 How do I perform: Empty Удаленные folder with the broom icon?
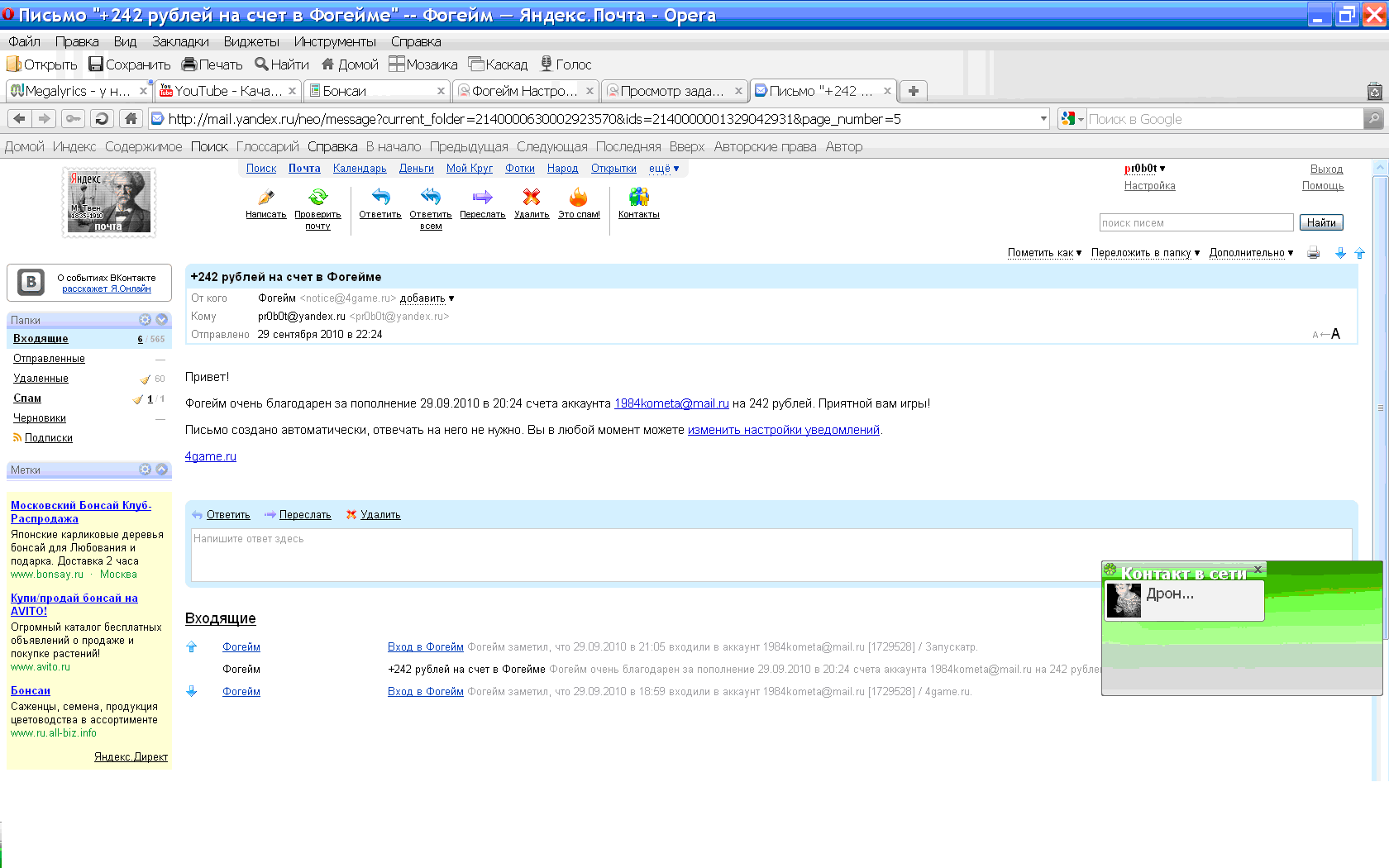[x=146, y=379]
